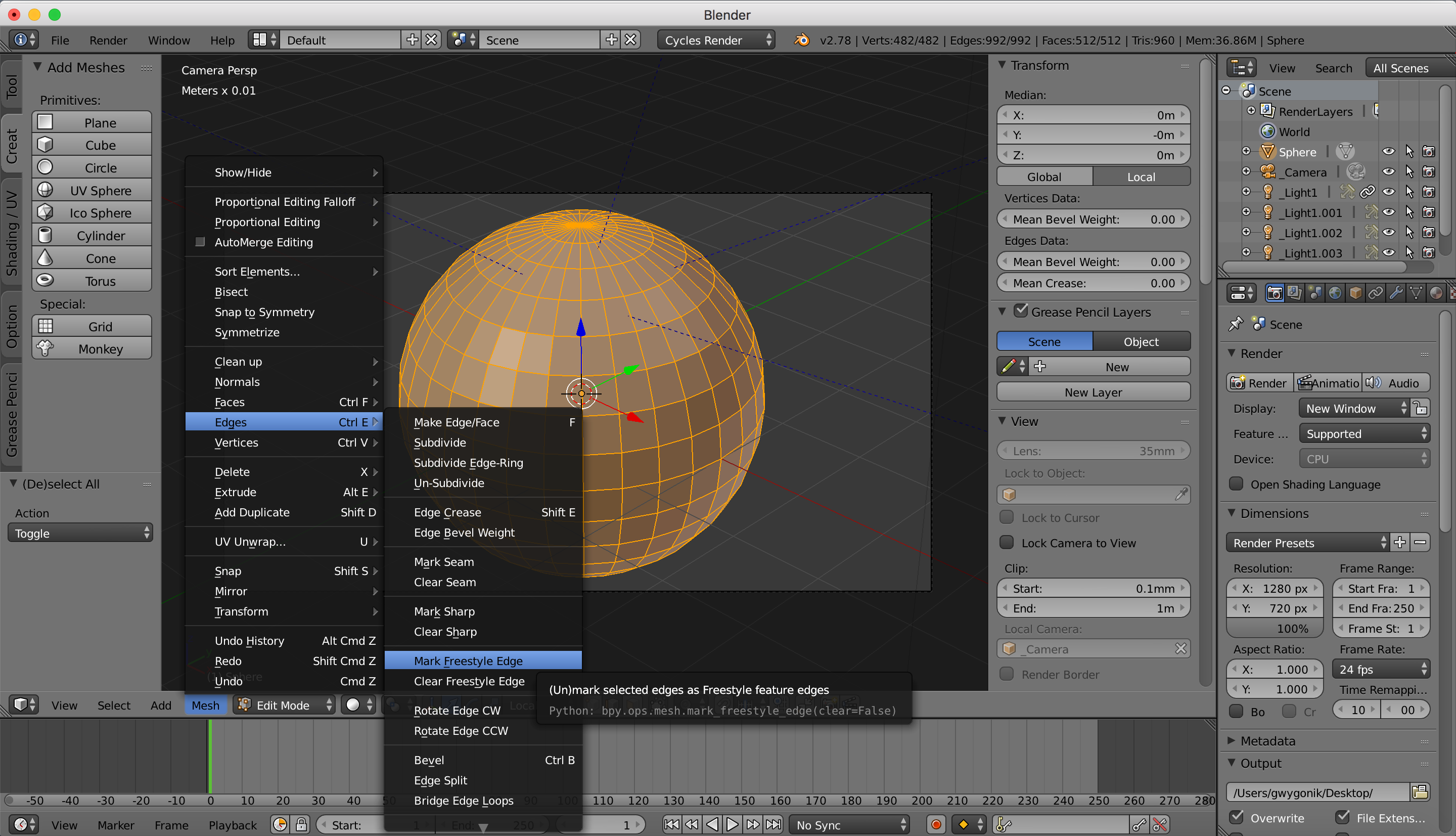
Task: Enable Open Shading Language option
Action: click(1236, 484)
